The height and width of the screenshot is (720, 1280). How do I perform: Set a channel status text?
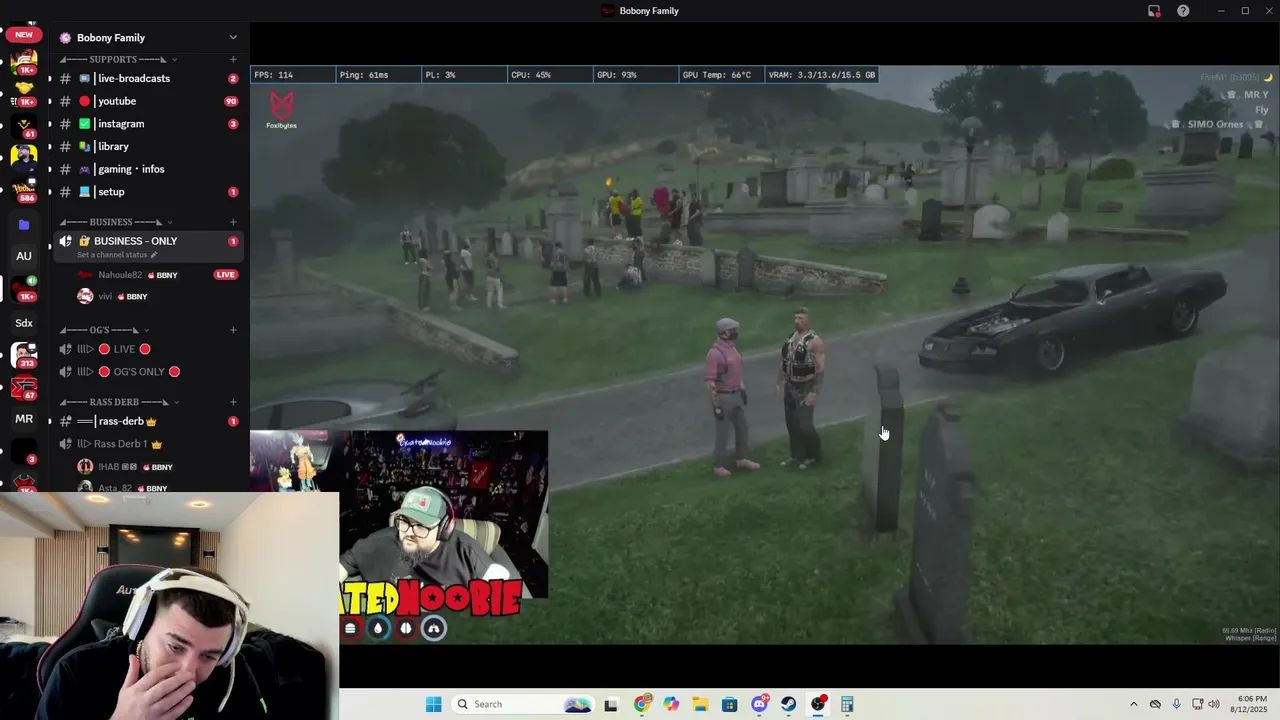[x=117, y=255]
